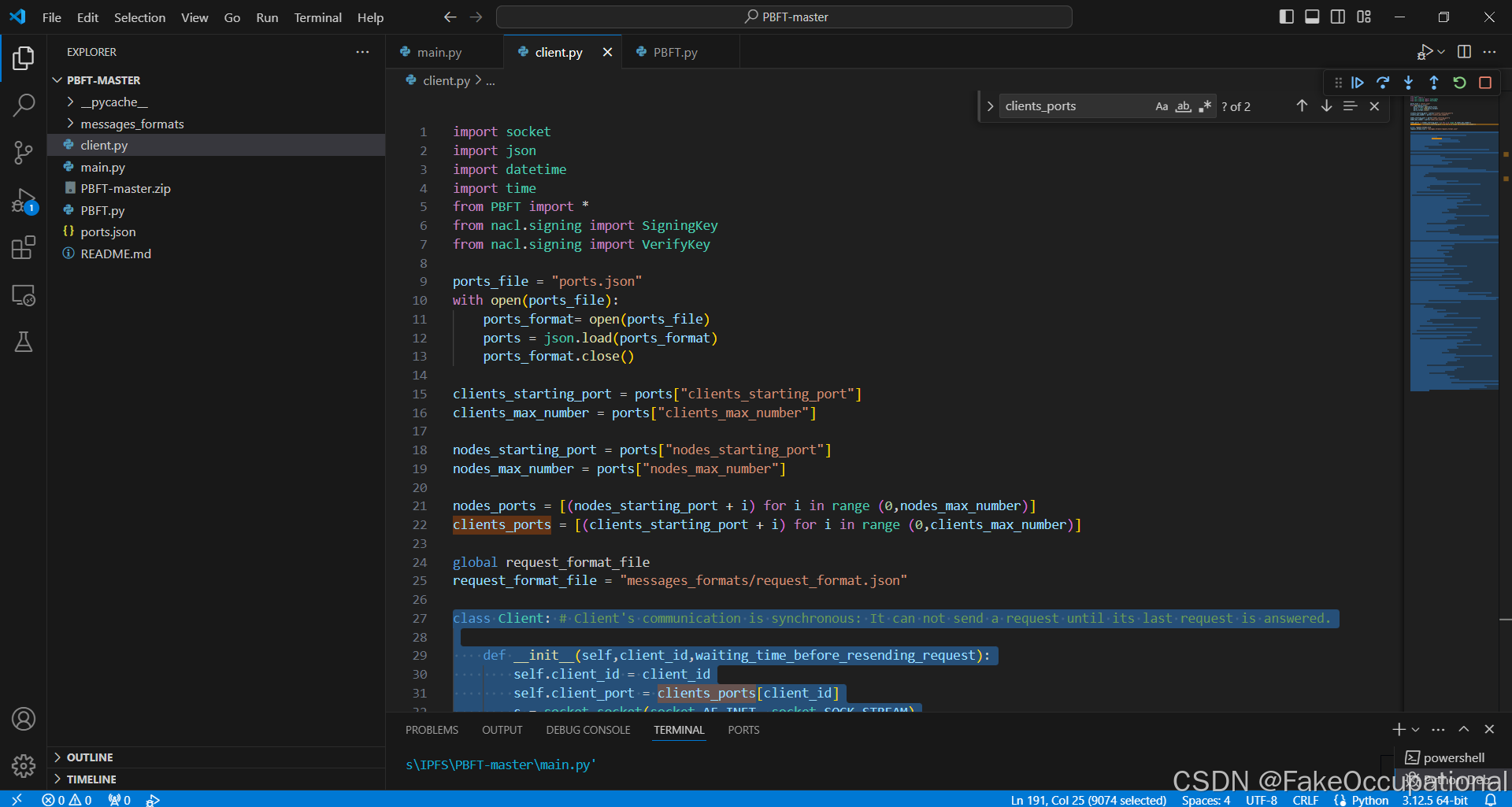
Task: Open the notifications bell
Action: tap(1491, 799)
